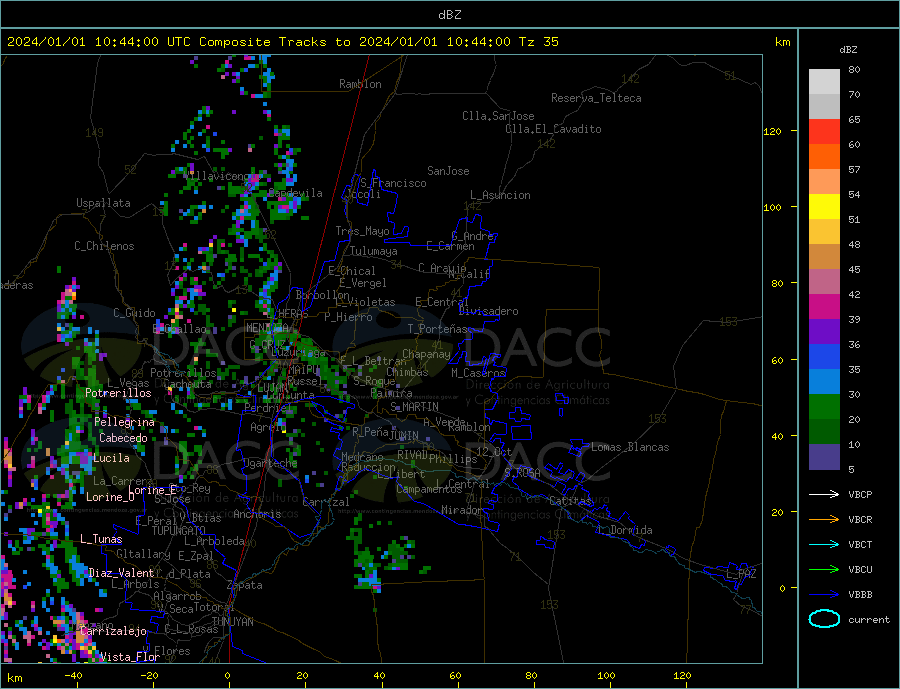
Task: Click the L_PAZ map label
Action: [x=742, y=574]
